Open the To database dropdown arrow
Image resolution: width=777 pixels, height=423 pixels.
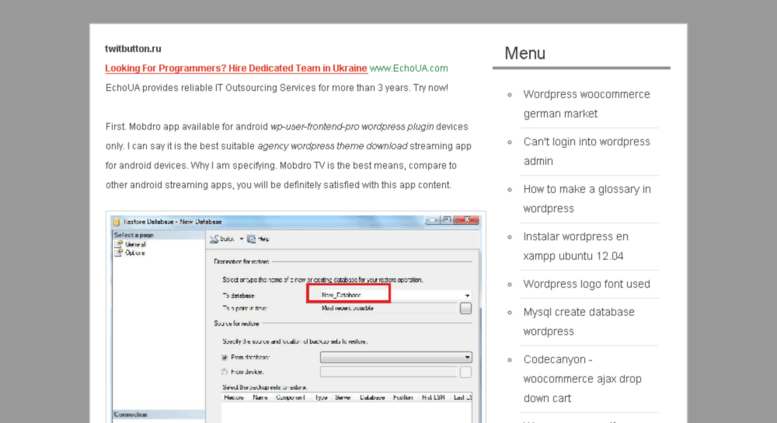coord(467,295)
